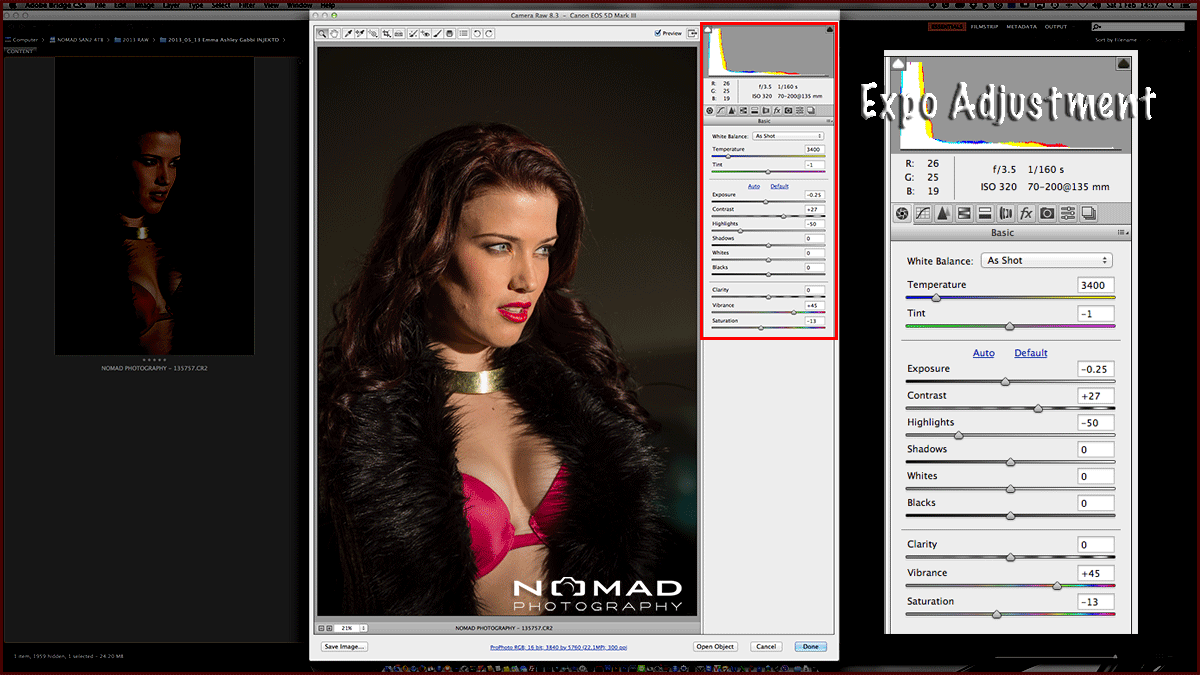This screenshot has height=675, width=1200.
Task: Rotate image 90° counterclockwise
Action: tap(477, 33)
